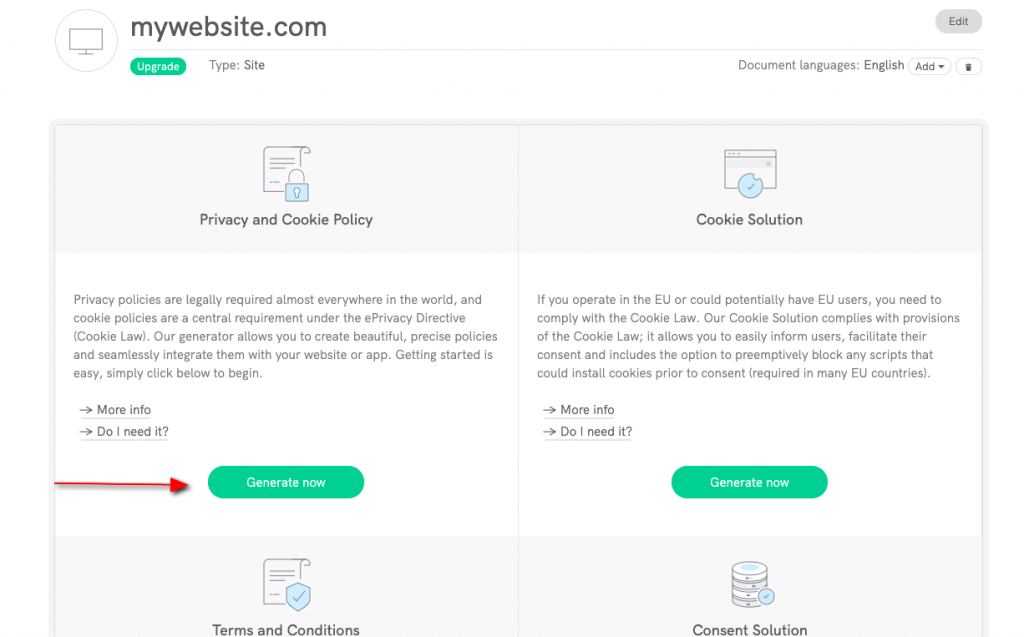Expand the More info link under Privacy Policy
Image resolution: width=1024 pixels, height=637 pixels.
(x=122, y=410)
